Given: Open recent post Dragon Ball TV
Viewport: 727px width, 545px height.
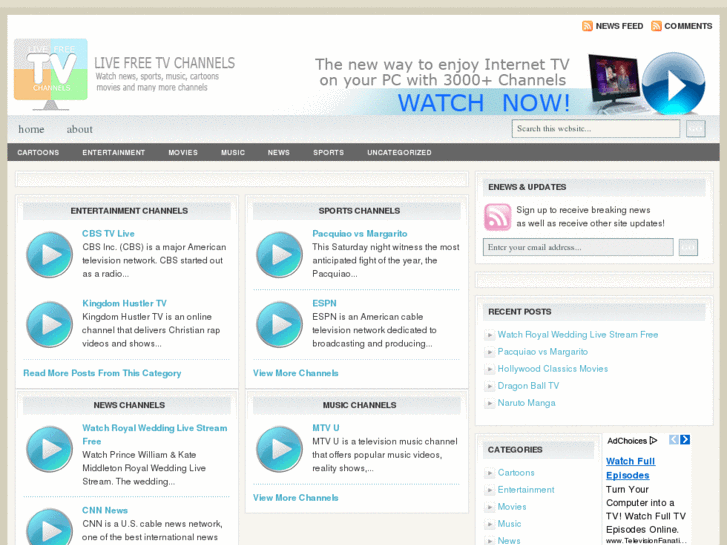Looking at the screenshot, I should pos(528,386).
